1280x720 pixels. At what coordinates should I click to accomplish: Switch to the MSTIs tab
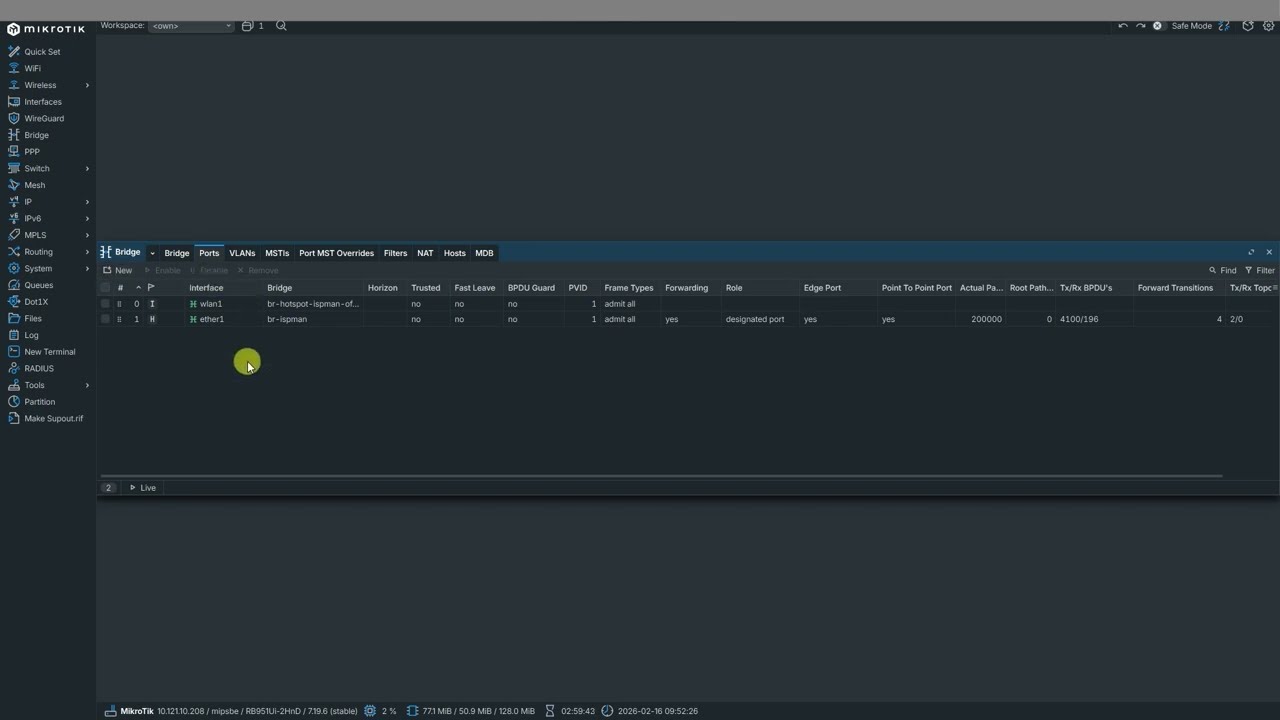point(277,253)
